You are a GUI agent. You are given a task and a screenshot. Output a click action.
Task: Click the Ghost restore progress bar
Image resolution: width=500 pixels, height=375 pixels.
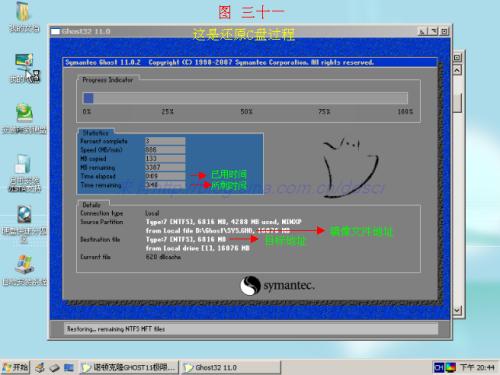pos(245,98)
